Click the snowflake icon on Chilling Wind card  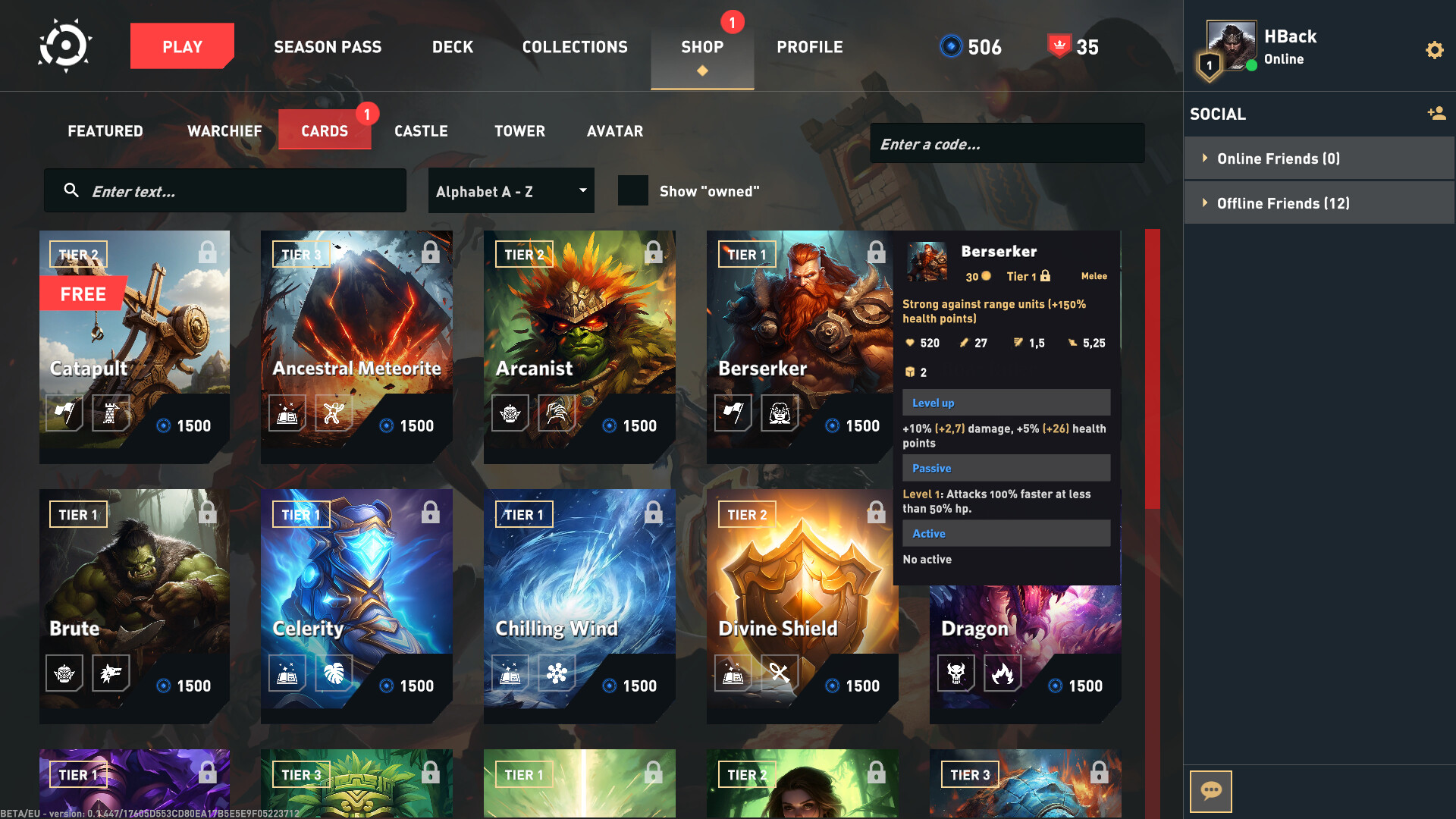pos(557,673)
